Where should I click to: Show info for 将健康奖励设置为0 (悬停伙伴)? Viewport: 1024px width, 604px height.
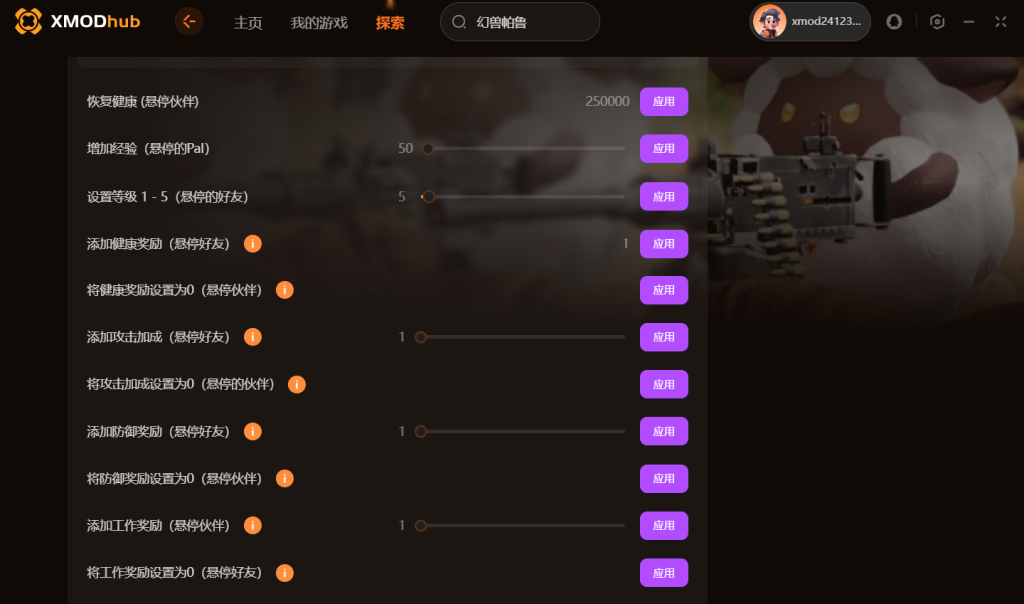click(x=285, y=290)
